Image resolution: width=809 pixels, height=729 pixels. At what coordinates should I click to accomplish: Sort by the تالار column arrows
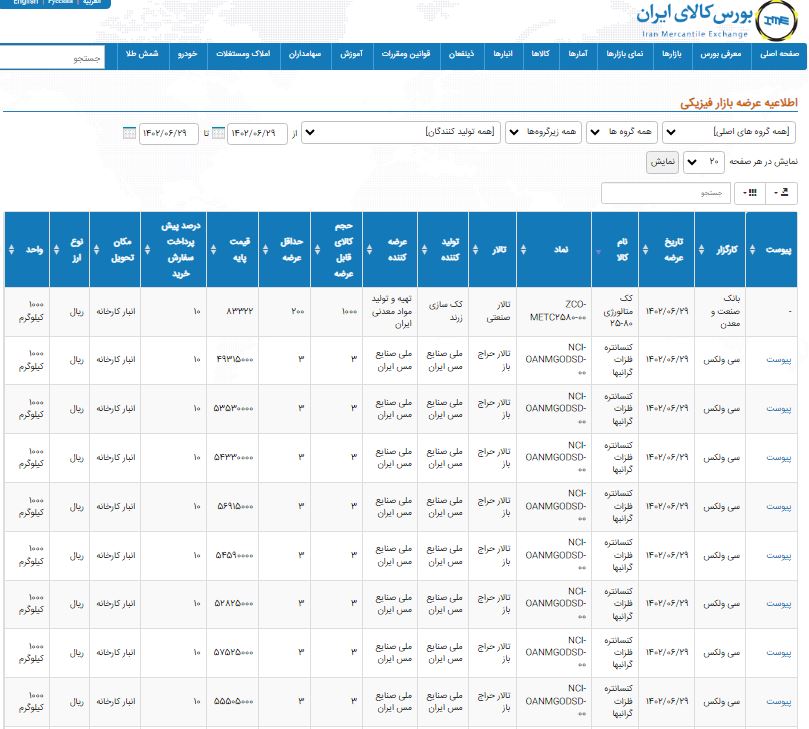(x=475, y=250)
